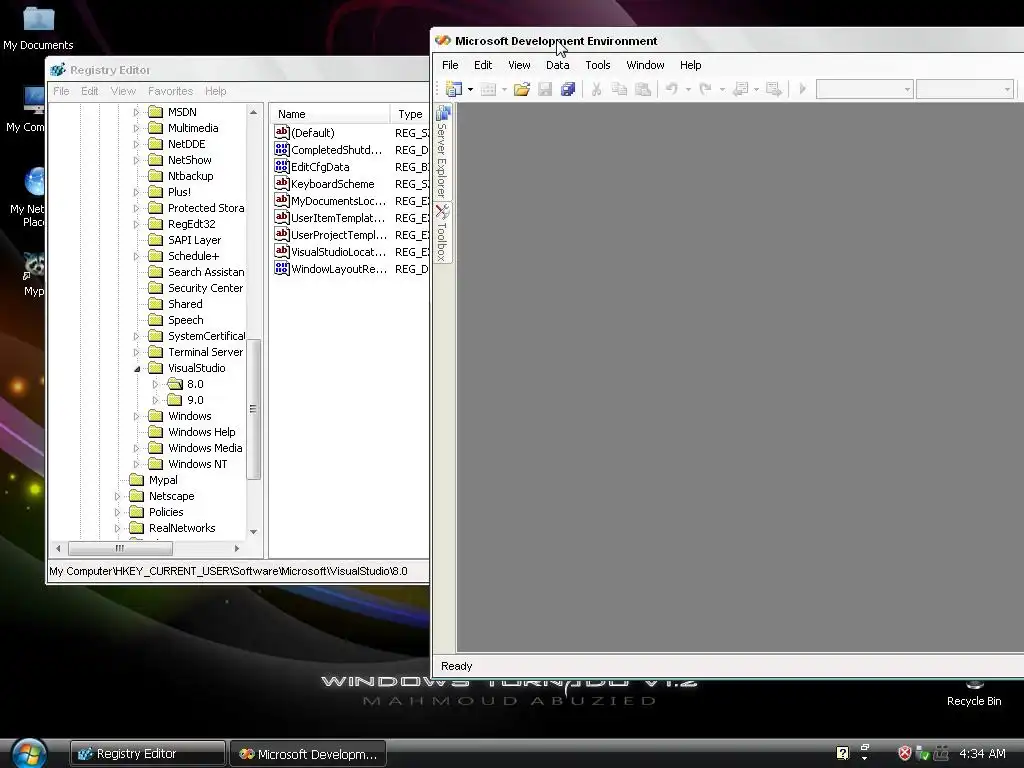Open the Tools menu
Image resolution: width=1024 pixels, height=768 pixels.
(x=598, y=65)
